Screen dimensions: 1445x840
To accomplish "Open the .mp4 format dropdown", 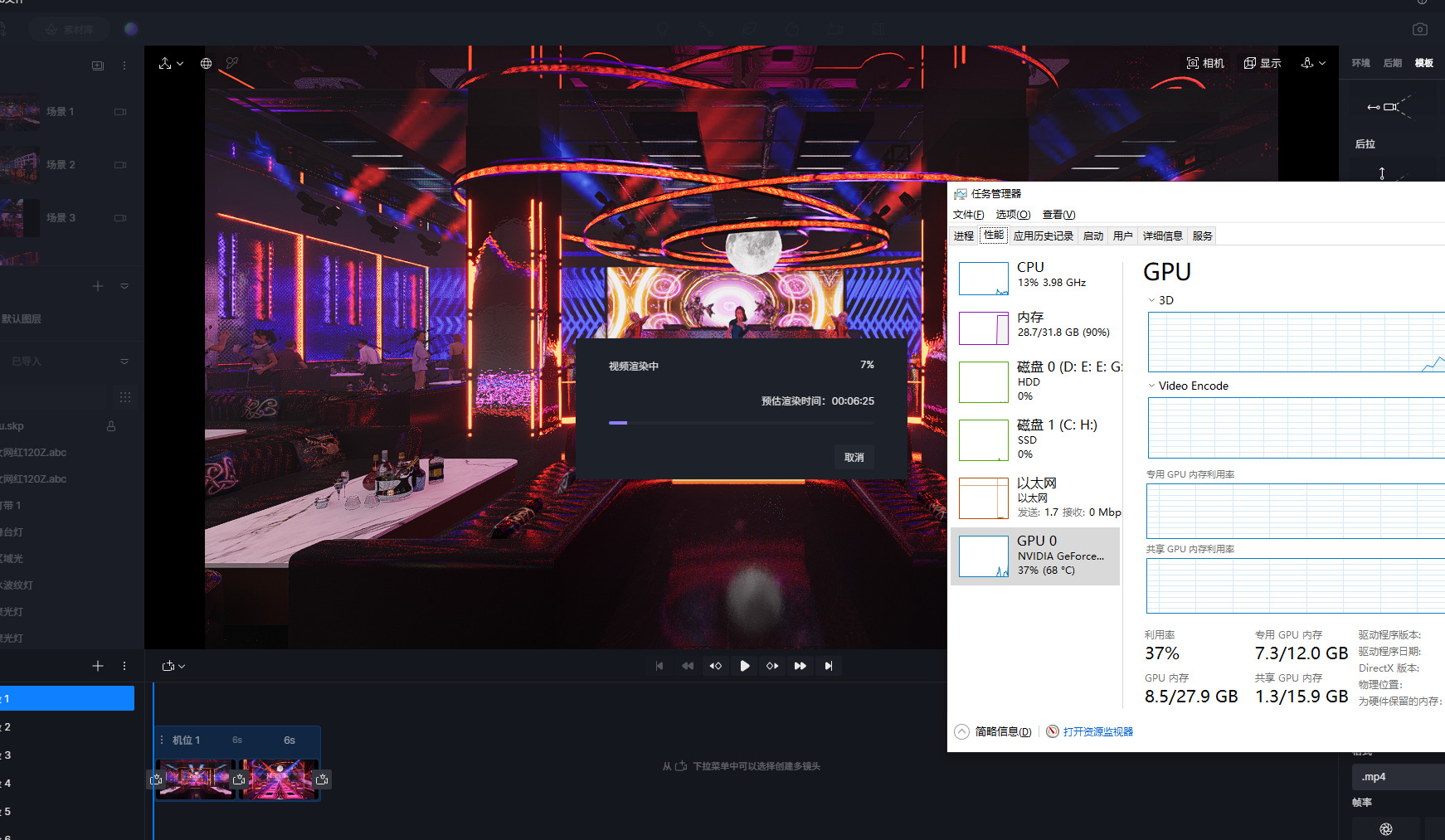I will pos(1399,777).
